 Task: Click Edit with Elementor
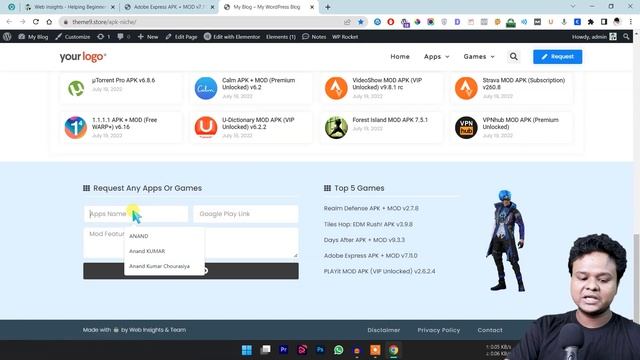coord(232,37)
